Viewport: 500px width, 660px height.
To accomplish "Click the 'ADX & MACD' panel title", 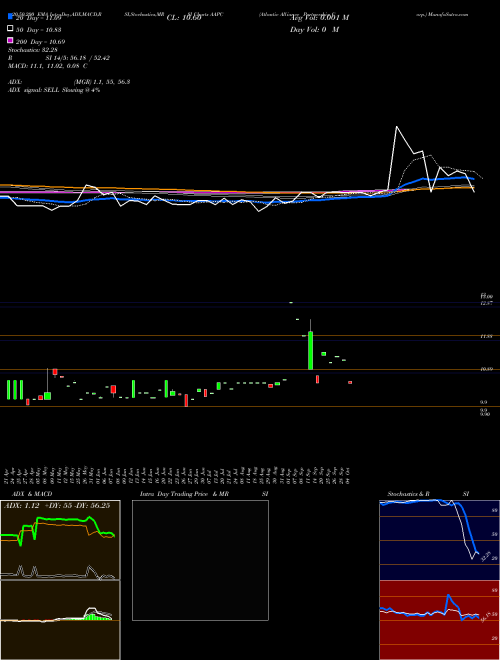I will point(32,494).
